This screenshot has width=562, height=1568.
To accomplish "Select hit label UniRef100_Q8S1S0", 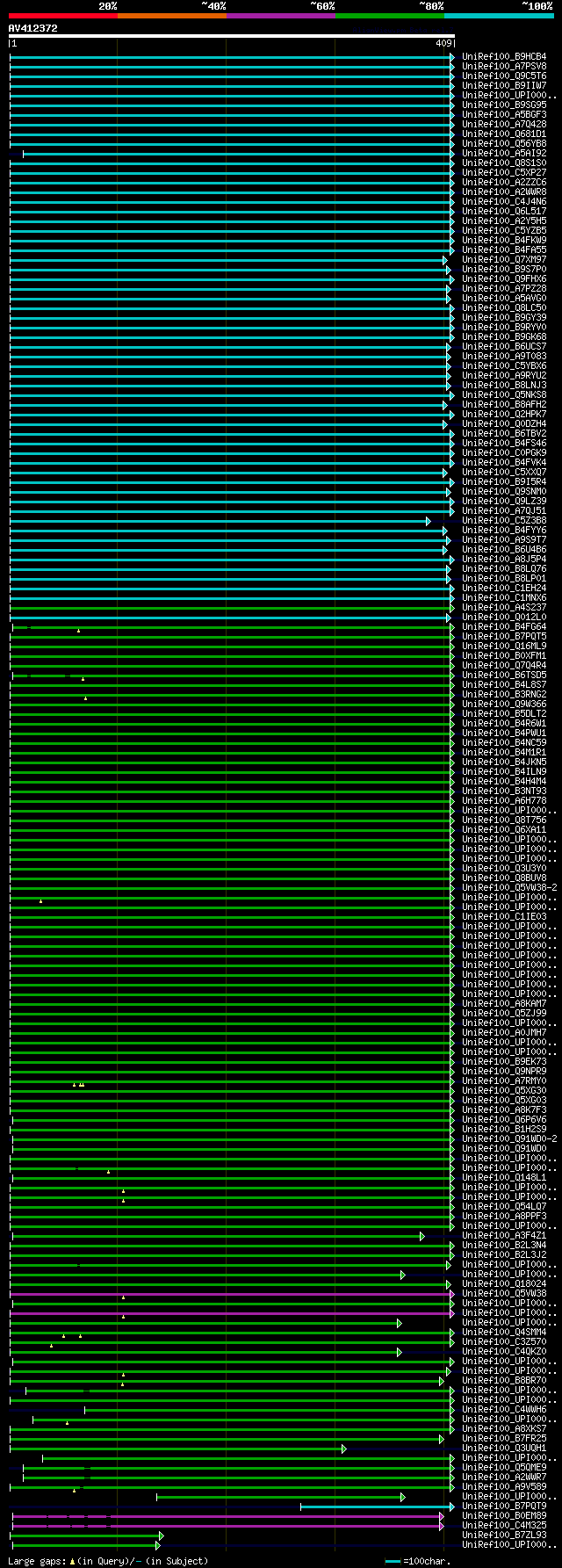I will click(x=504, y=163).
